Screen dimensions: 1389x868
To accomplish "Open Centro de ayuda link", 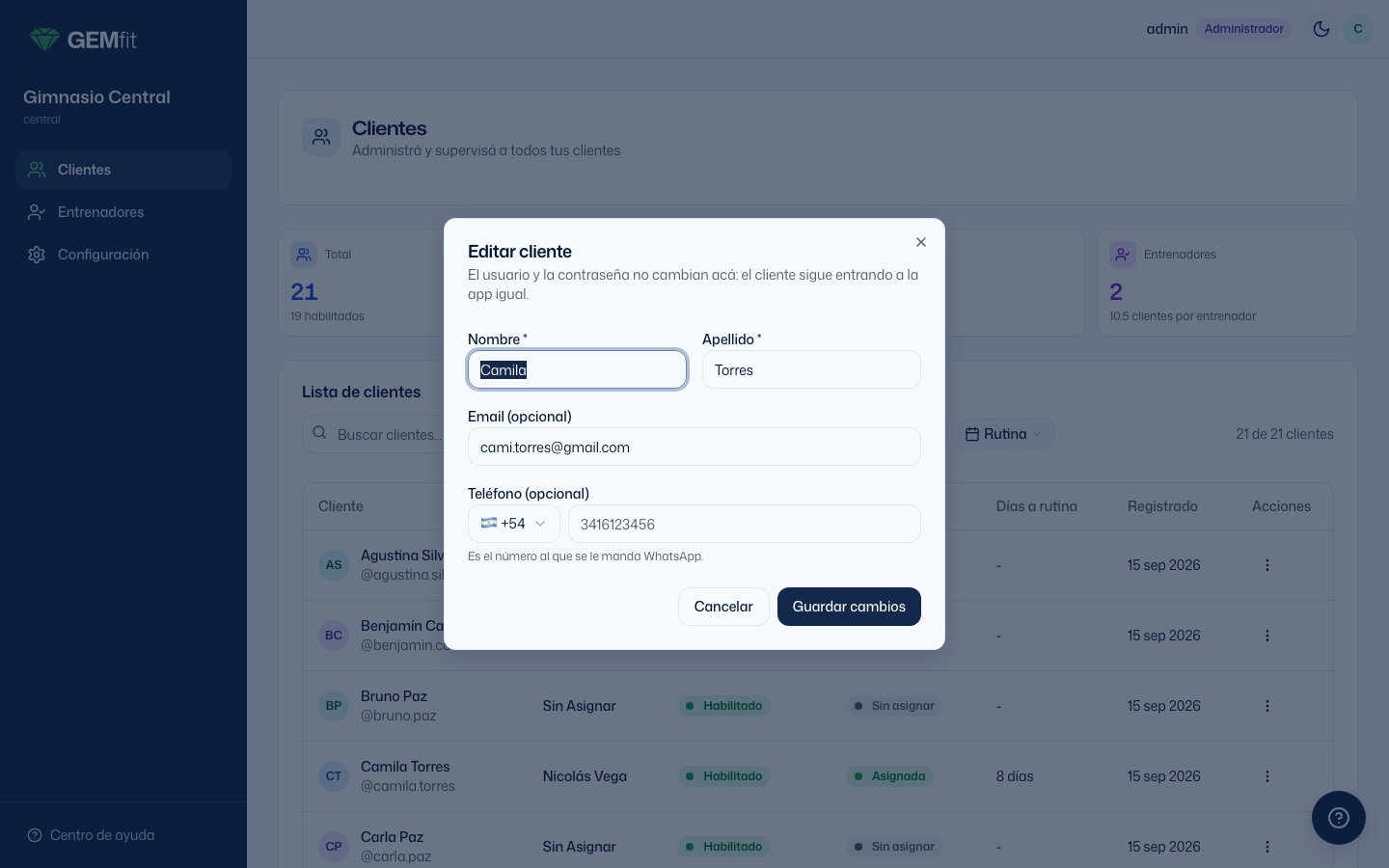I will (x=92, y=835).
